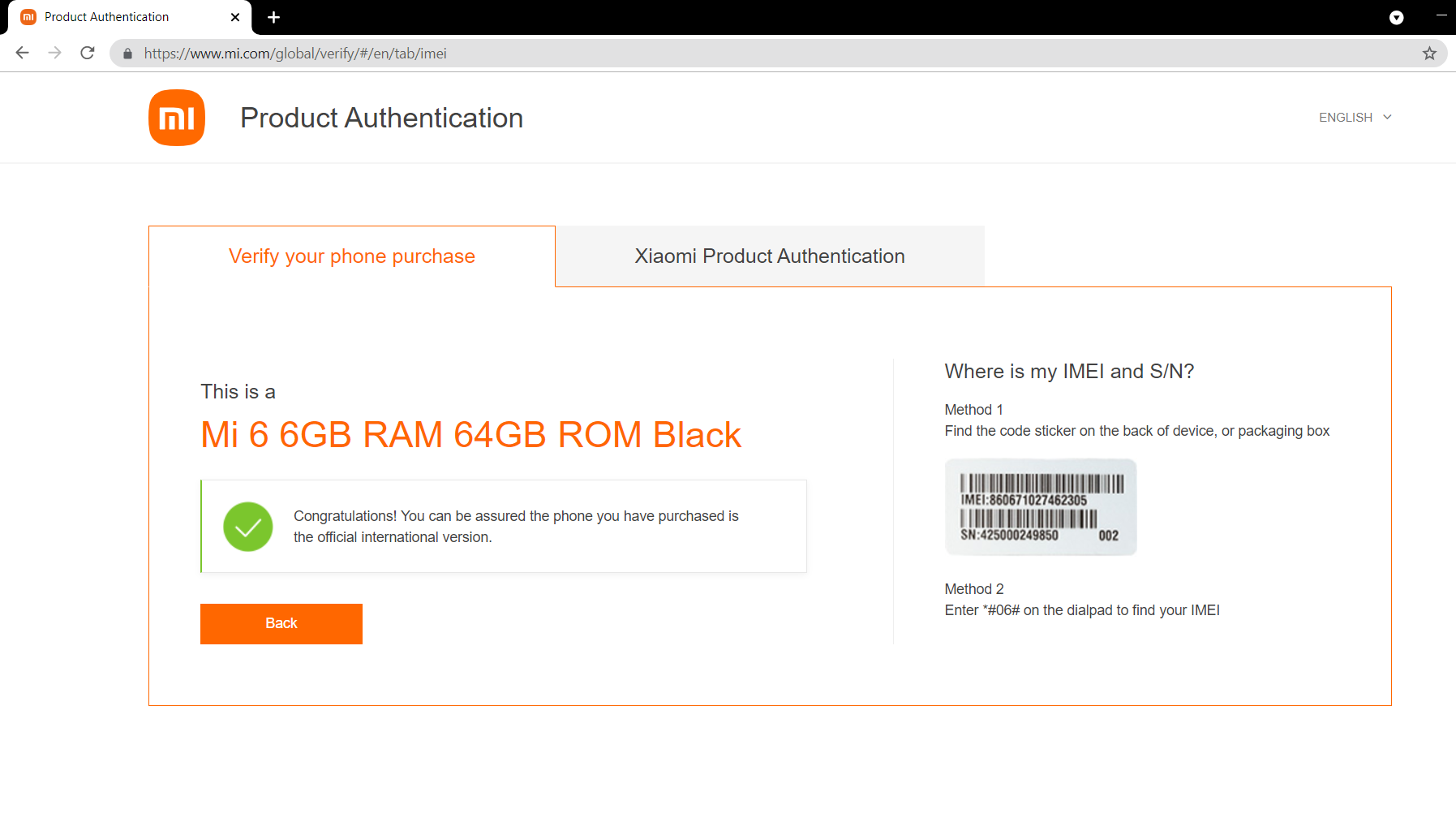Click the browser back arrow
Screen dimensions: 1456x818
click(23, 54)
